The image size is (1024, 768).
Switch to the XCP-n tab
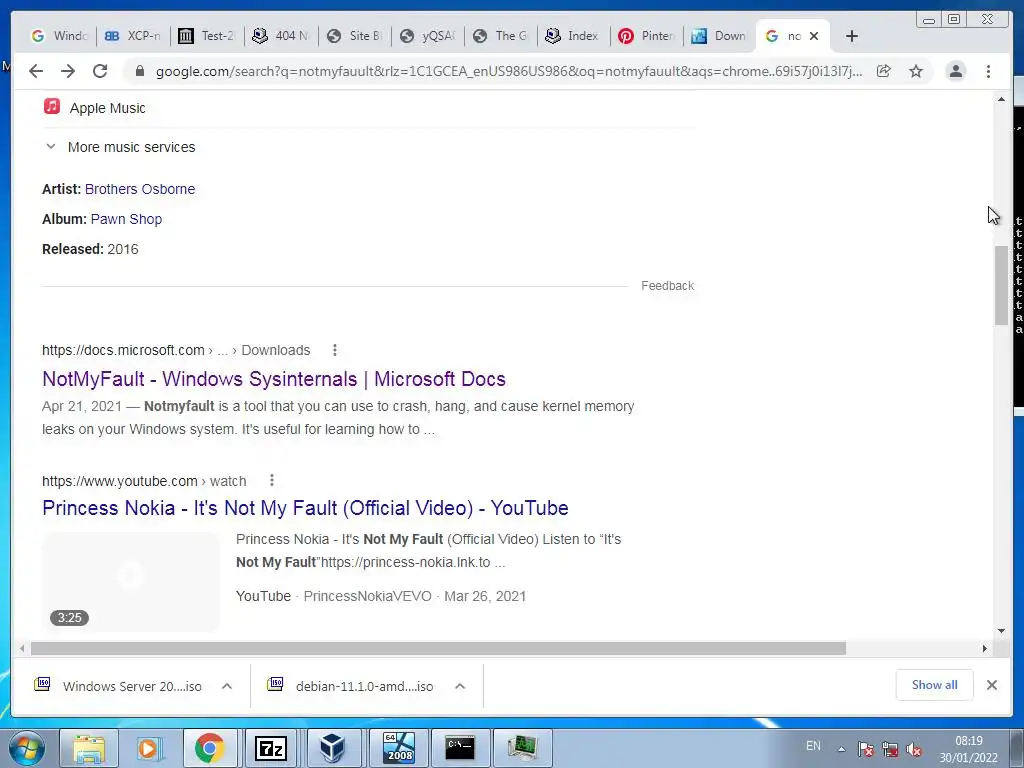point(133,36)
